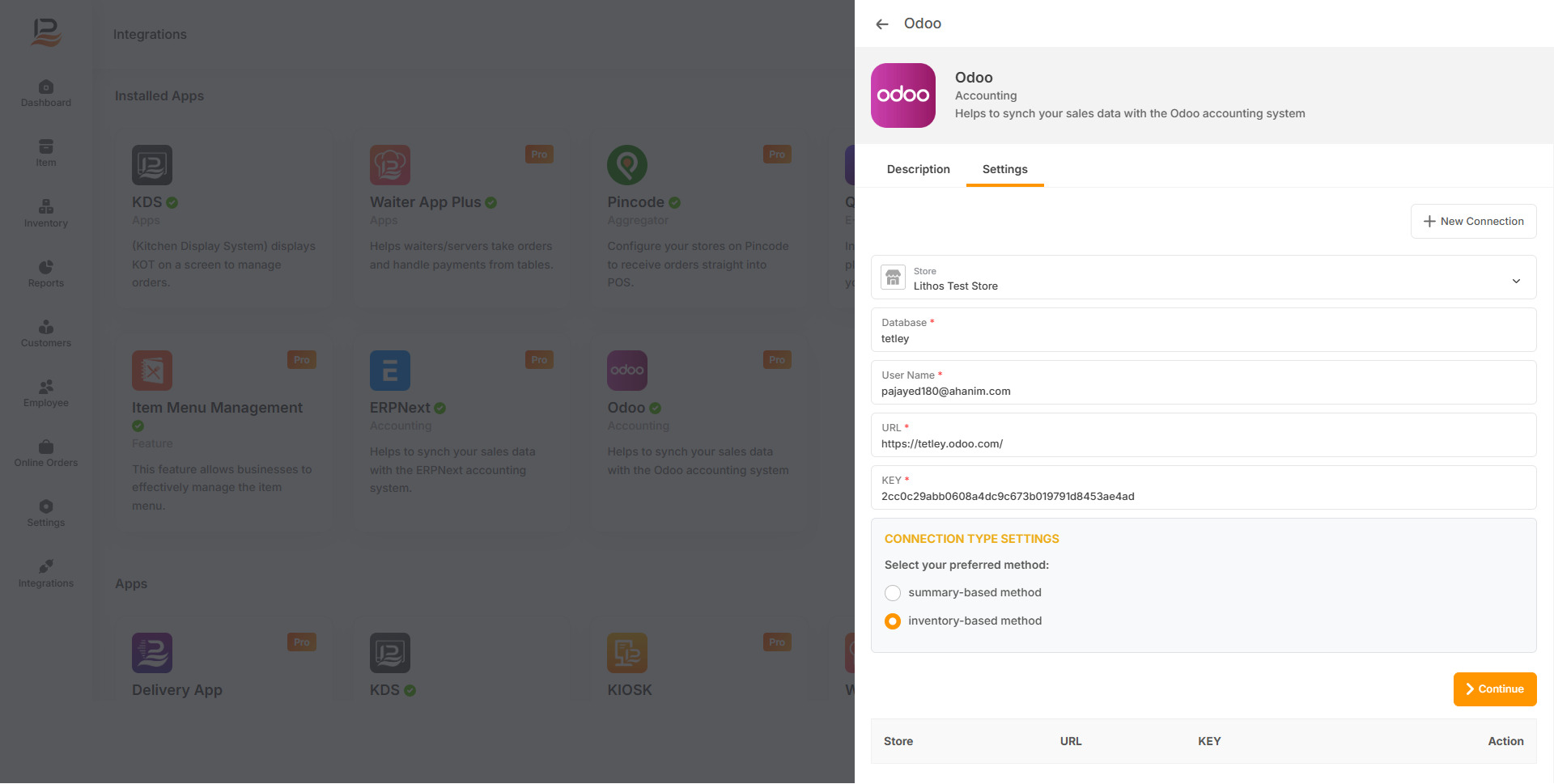Click the ERPNext app icon
The height and width of the screenshot is (784, 1554).
point(390,371)
